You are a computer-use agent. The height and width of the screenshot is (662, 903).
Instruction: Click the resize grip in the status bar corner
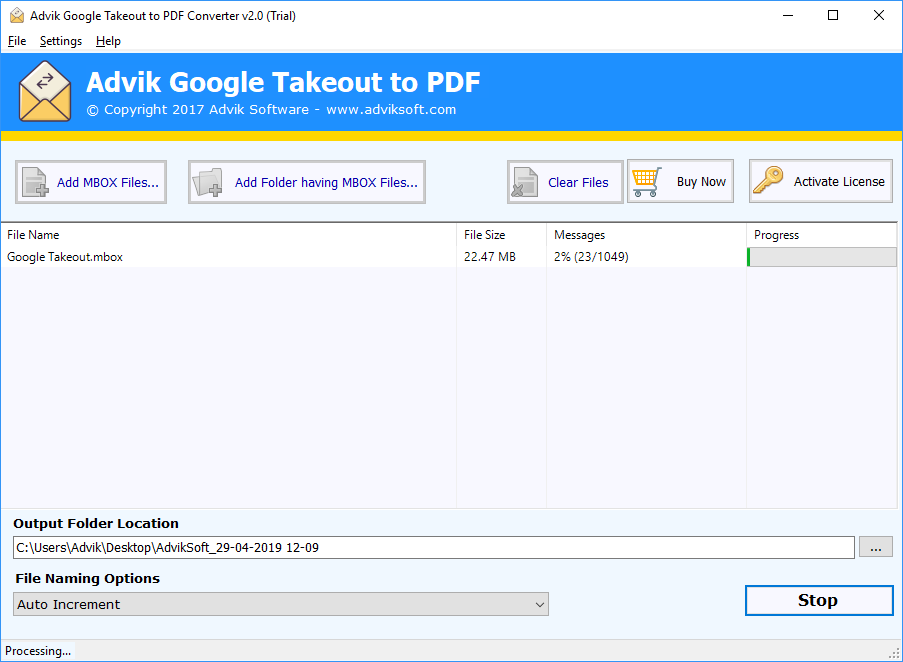[x=894, y=653]
